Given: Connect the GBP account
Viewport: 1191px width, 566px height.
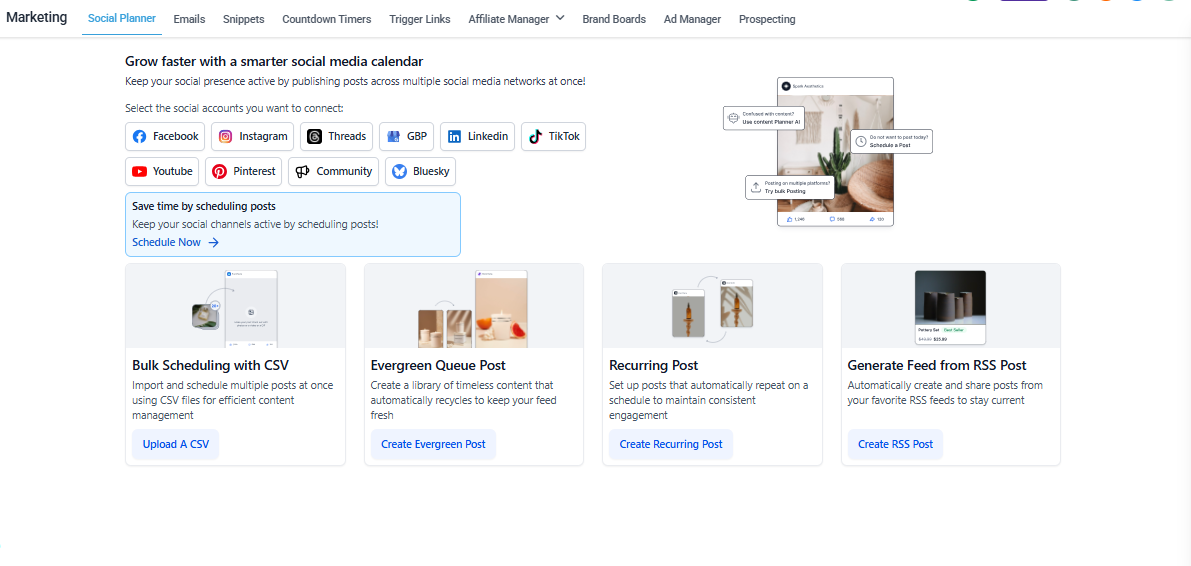Looking at the screenshot, I should point(406,137).
